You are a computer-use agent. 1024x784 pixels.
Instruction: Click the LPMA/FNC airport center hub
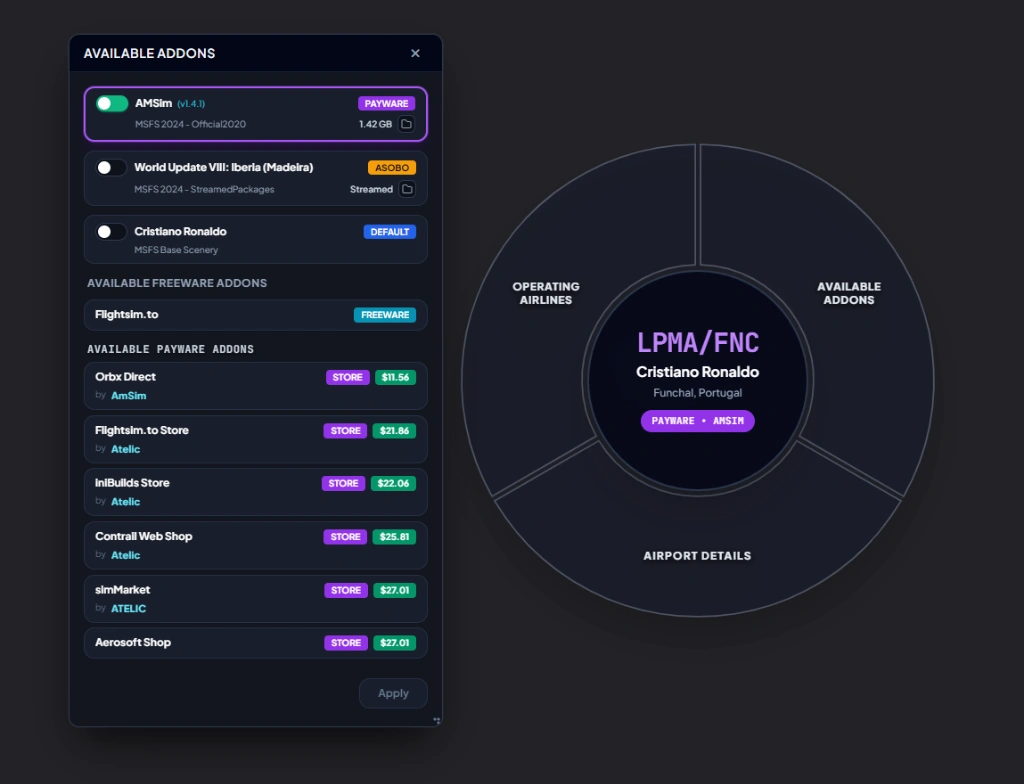(x=697, y=380)
